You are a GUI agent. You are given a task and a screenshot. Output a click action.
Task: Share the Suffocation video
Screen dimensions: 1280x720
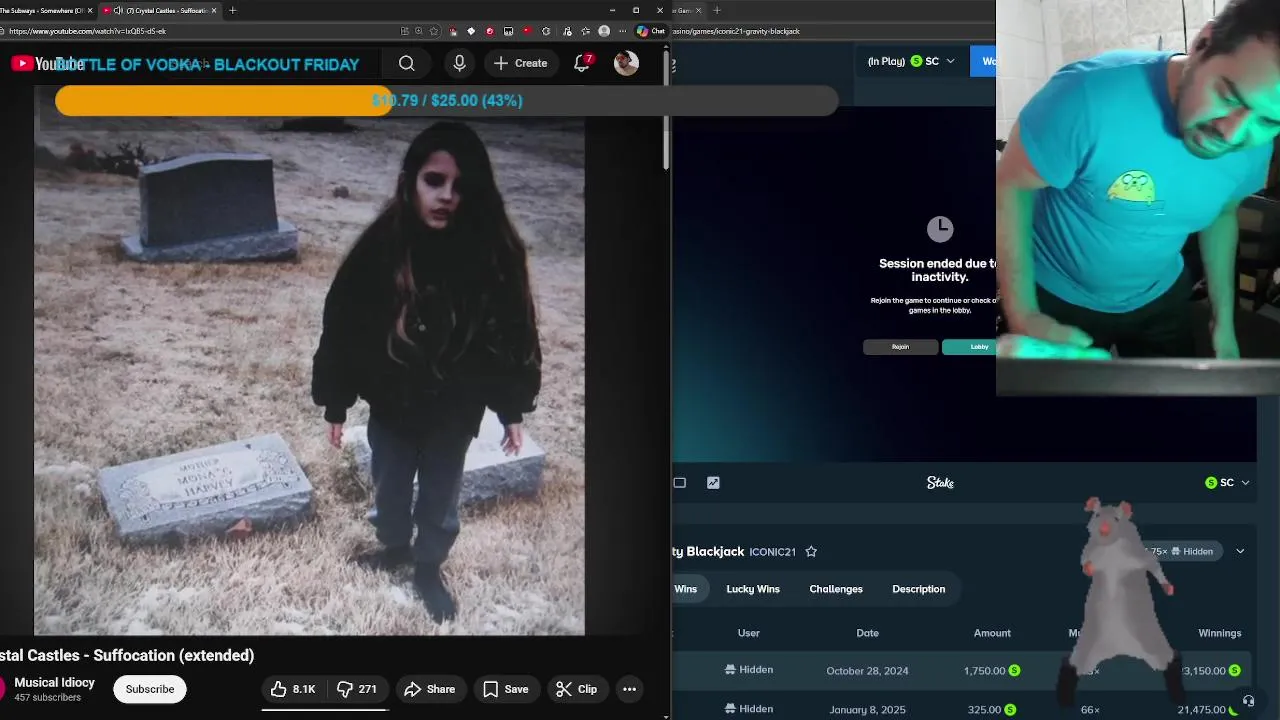(x=430, y=689)
